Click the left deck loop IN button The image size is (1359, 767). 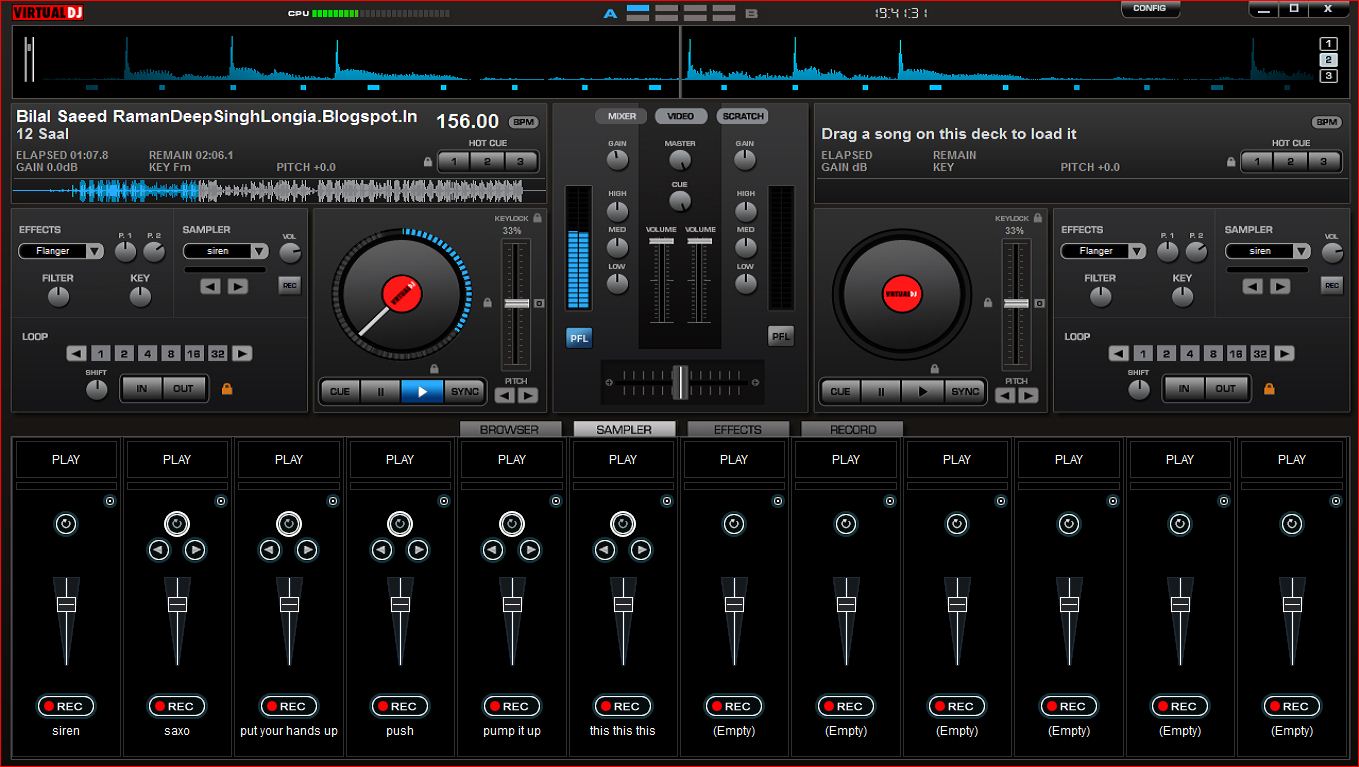[142, 388]
